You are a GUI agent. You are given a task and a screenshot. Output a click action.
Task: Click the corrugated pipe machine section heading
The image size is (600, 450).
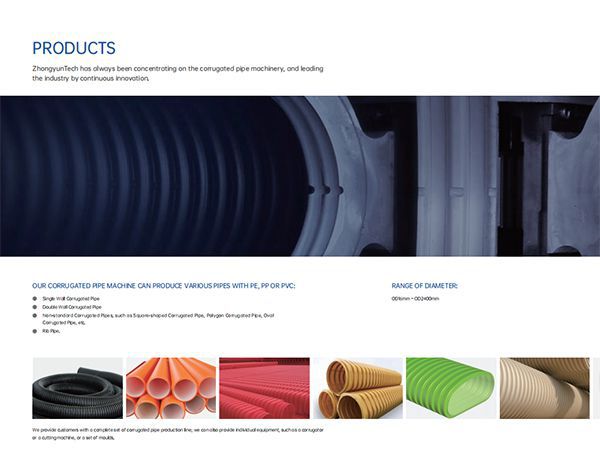[x=164, y=286]
